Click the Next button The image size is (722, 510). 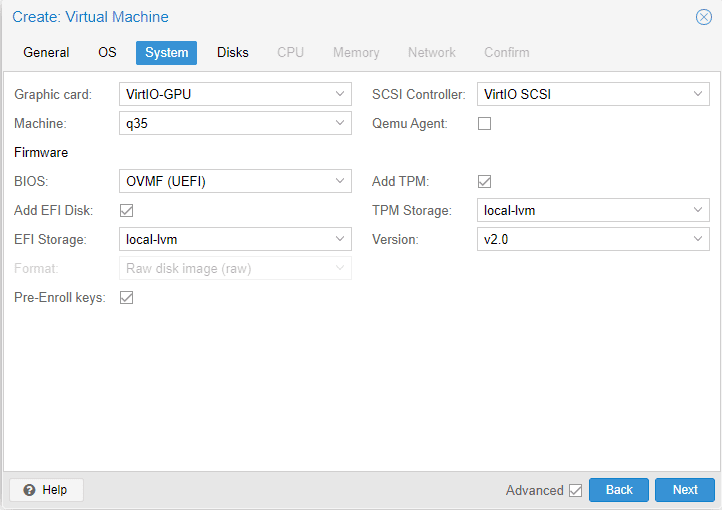pos(685,490)
